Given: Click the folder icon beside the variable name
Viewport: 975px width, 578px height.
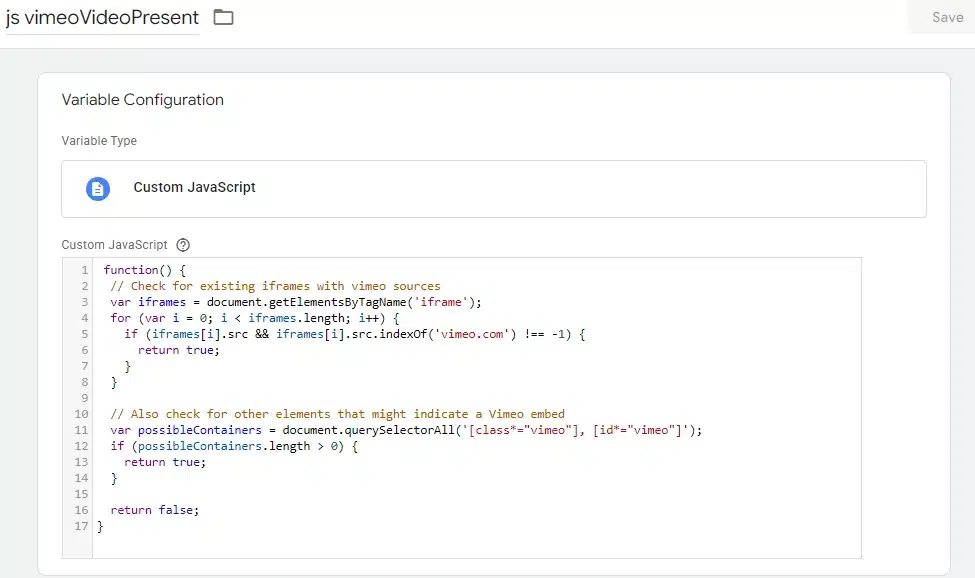Looking at the screenshot, I should click(x=223, y=18).
